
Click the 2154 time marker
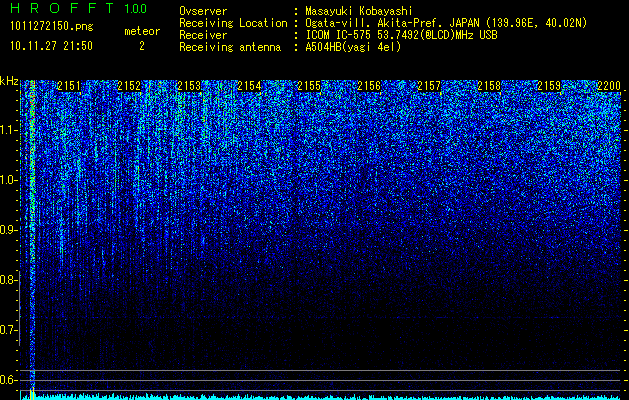pyautogui.click(x=249, y=86)
